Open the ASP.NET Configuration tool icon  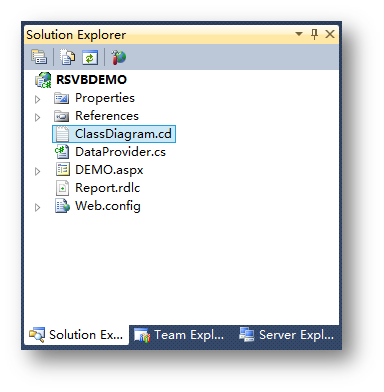pyautogui.click(x=118, y=57)
